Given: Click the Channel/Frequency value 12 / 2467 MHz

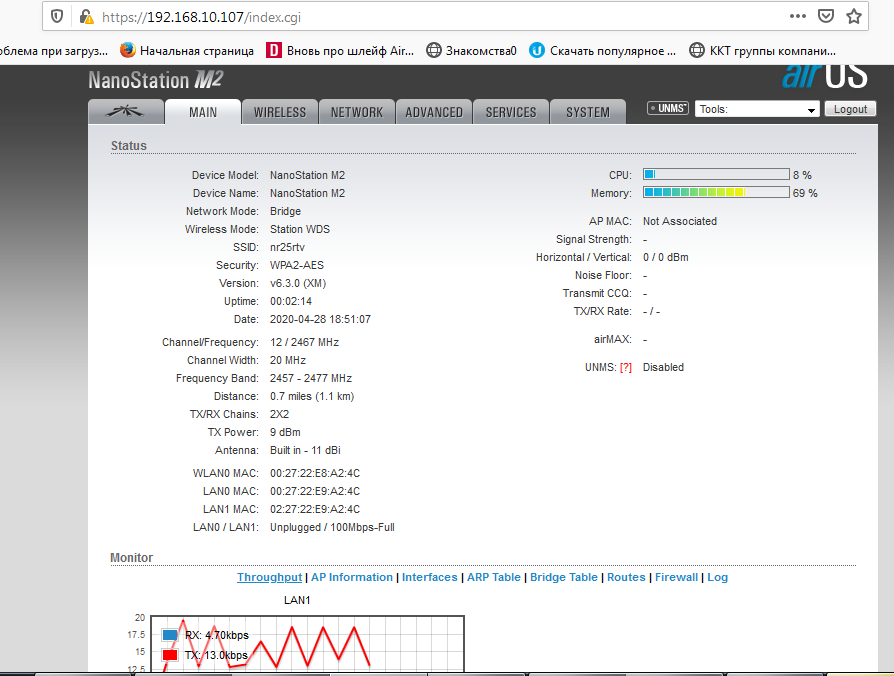Looking at the screenshot, I should 304,342.
